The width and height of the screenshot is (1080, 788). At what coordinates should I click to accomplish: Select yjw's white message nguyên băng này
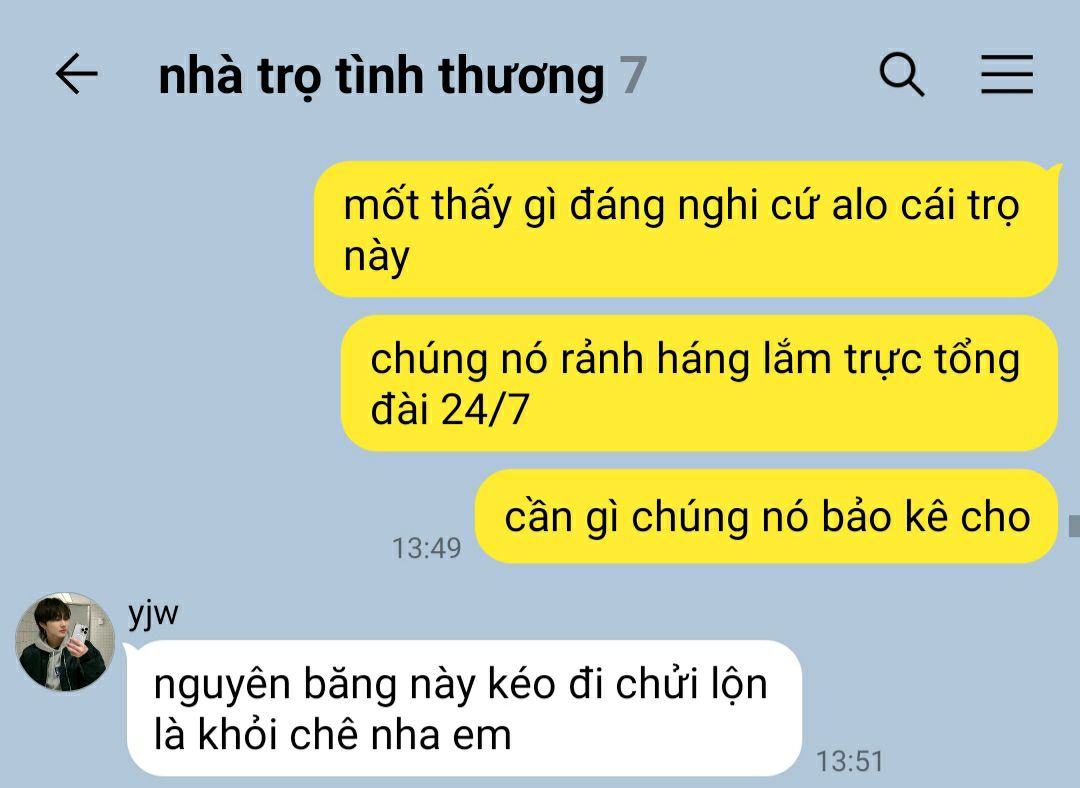pos(464,708)
